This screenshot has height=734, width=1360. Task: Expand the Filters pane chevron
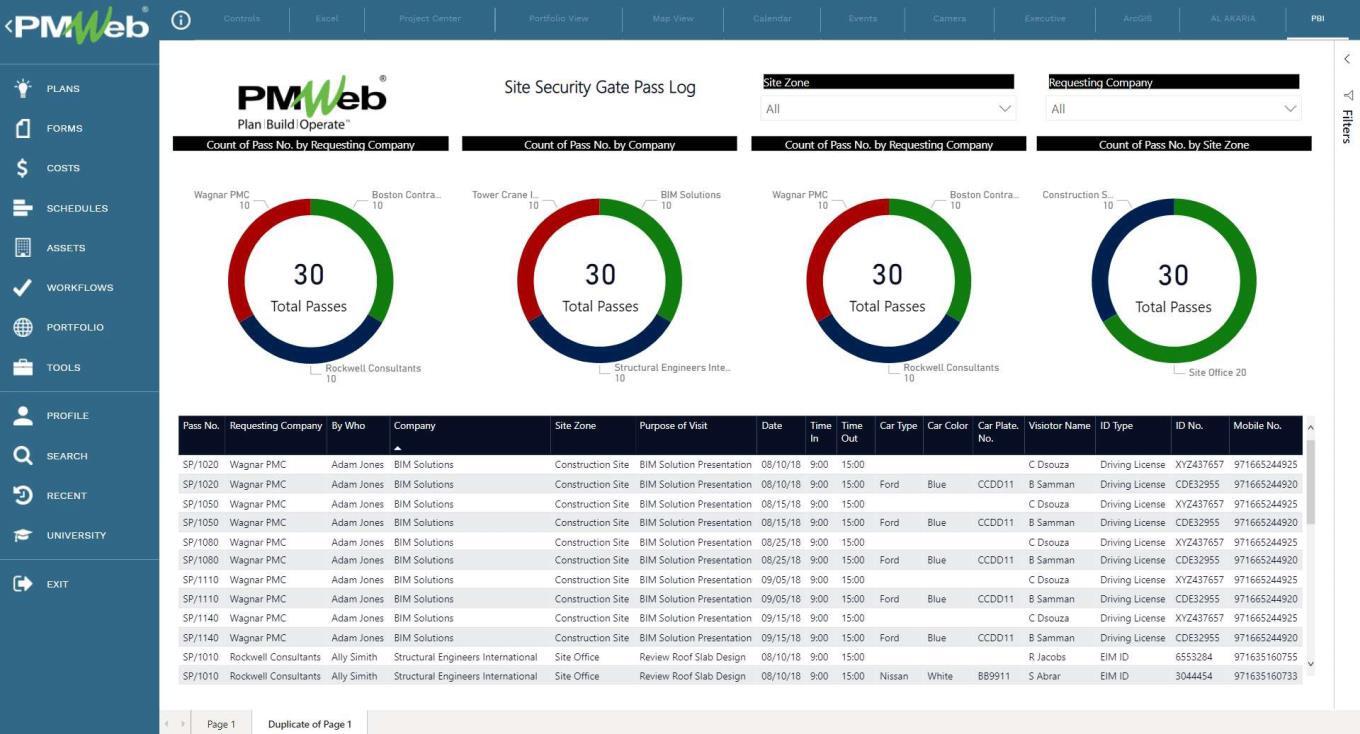(x=1347, y=59)
